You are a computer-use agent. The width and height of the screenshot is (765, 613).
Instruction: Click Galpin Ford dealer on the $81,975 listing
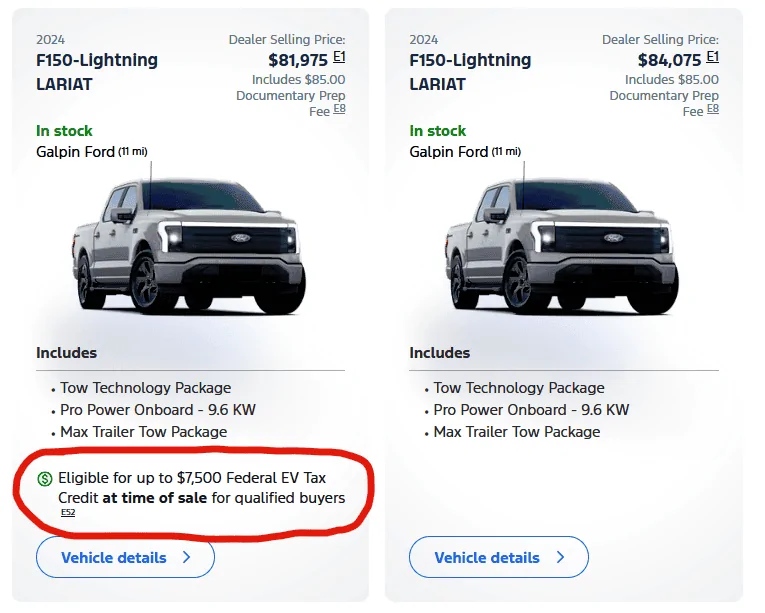[x=76, y=152]
